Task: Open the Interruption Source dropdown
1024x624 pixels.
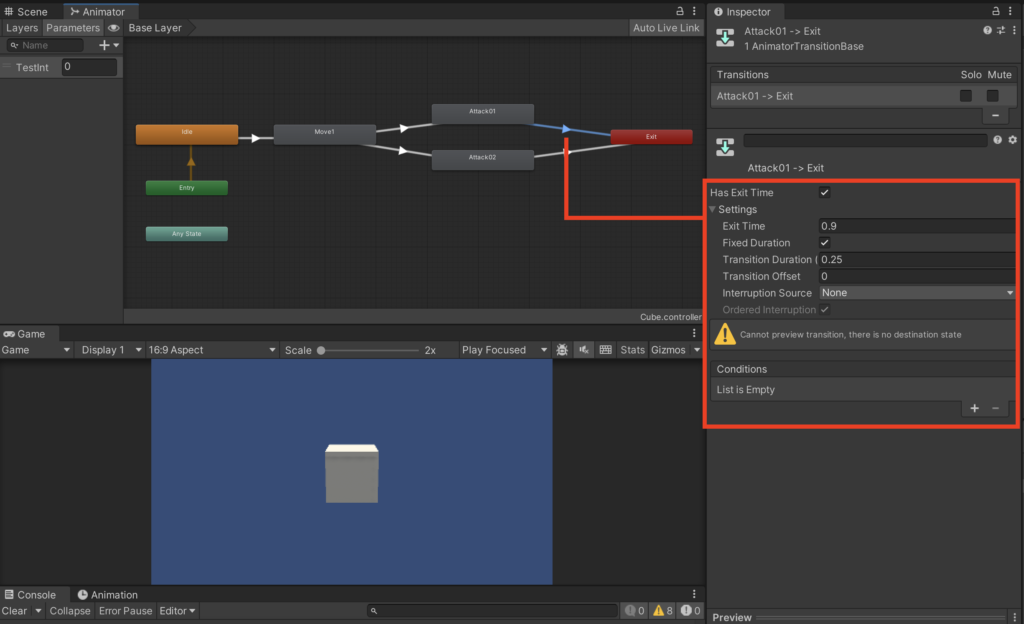Action: click(x=915, y=293)
